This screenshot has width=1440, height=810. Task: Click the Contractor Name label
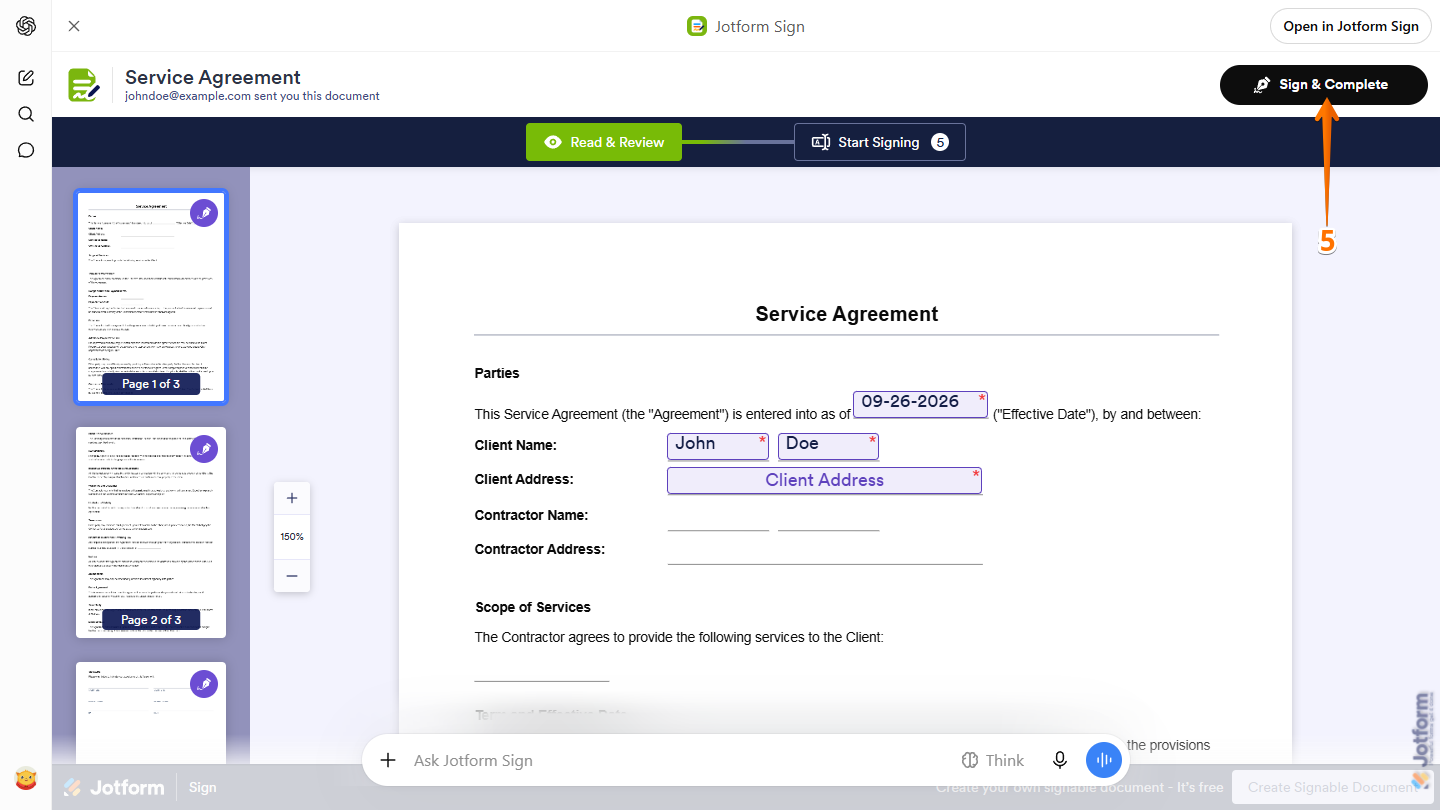tap(531, 515)
